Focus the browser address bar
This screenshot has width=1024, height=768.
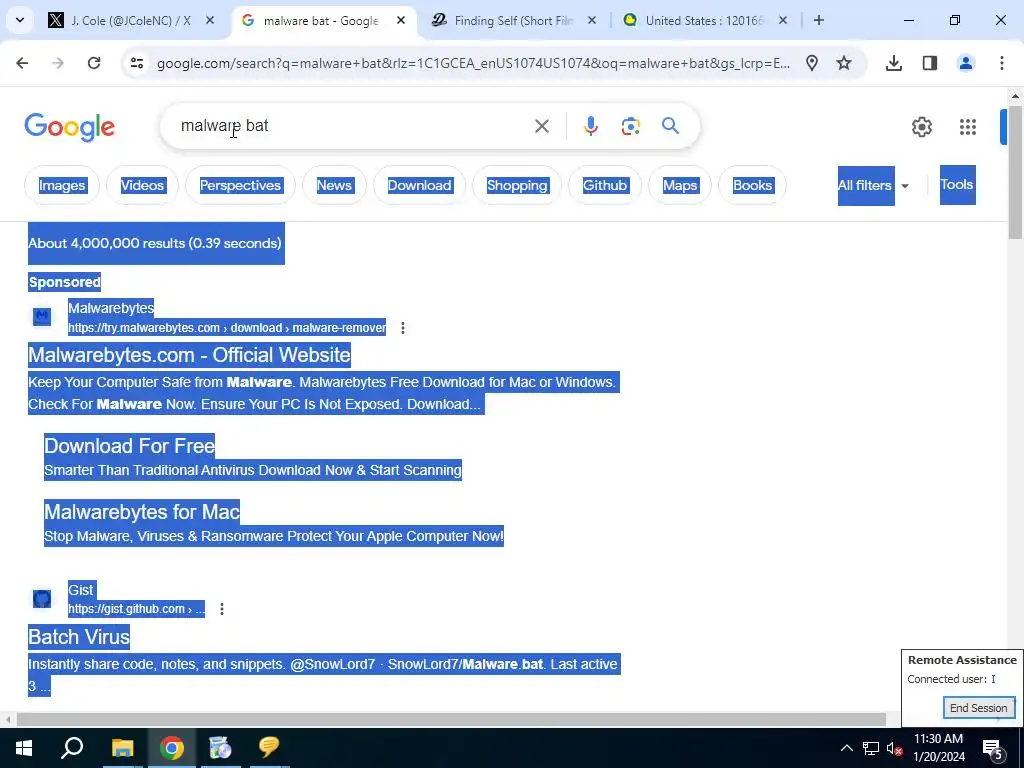473,63
